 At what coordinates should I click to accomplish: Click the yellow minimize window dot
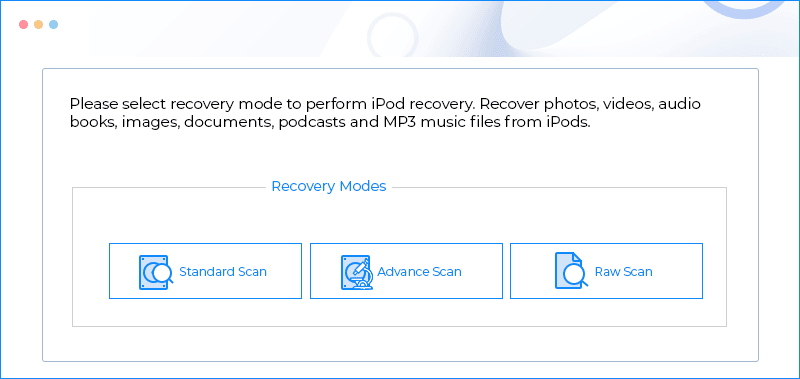tap(38, 24)
